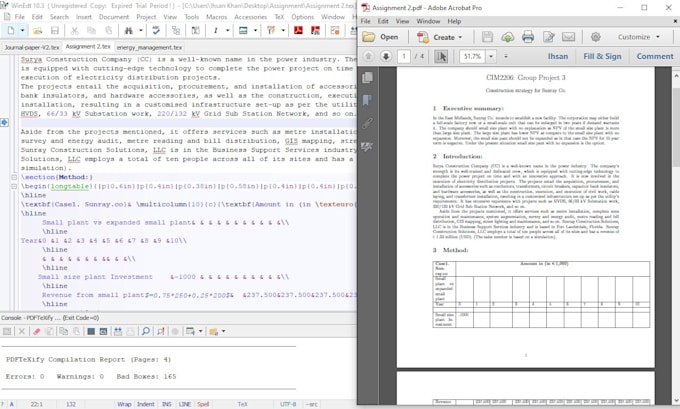Click the --src flag in status bar
Screen dimensions: 680x409
pyautogui.click(x=311, y=404)
